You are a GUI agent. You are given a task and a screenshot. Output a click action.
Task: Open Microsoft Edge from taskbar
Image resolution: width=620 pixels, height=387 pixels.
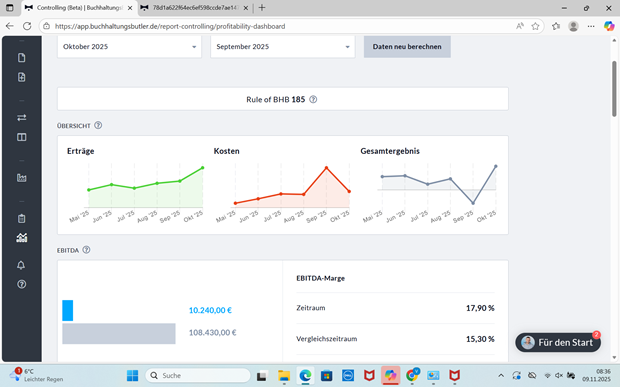pyautogui.click(x=305, y=376)
